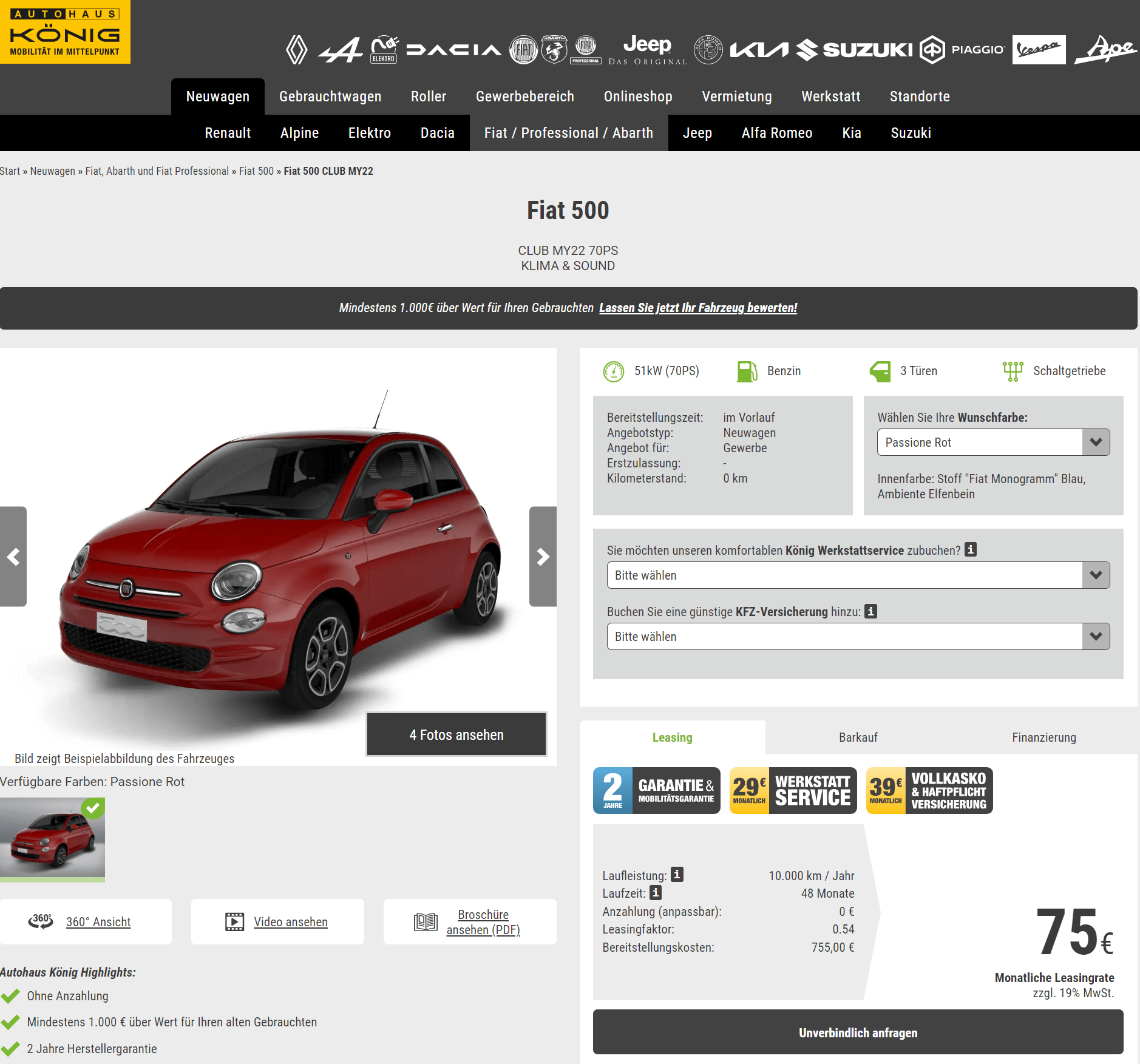Open the König Werkstattservice dropdown
This screenshot has width=1140, height=1064.
(x=858, y=575)
